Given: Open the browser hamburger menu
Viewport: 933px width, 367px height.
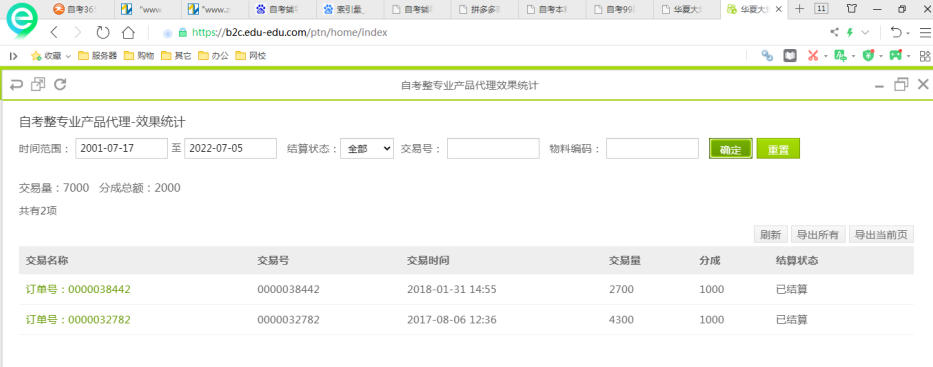Looking at the screenshot, I should click(x=925, y=33).
